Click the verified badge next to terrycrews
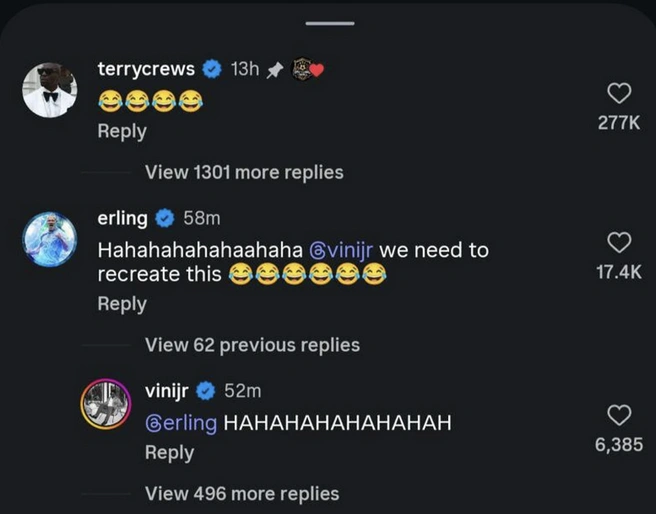The width and height of the screenshot is (656, 514). coord(212,69)
